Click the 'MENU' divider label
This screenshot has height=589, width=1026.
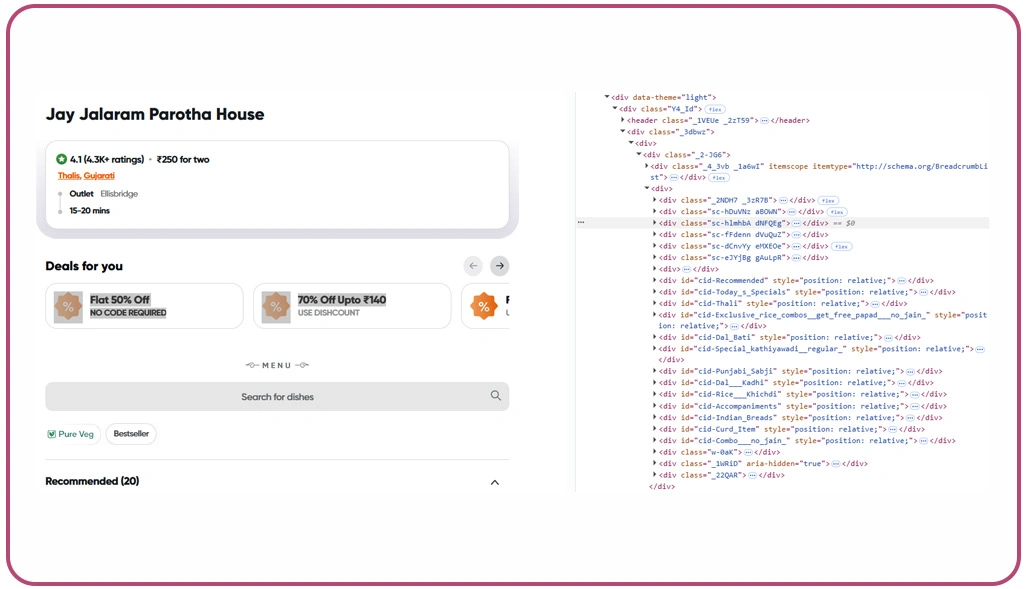[x=277, y=365]
